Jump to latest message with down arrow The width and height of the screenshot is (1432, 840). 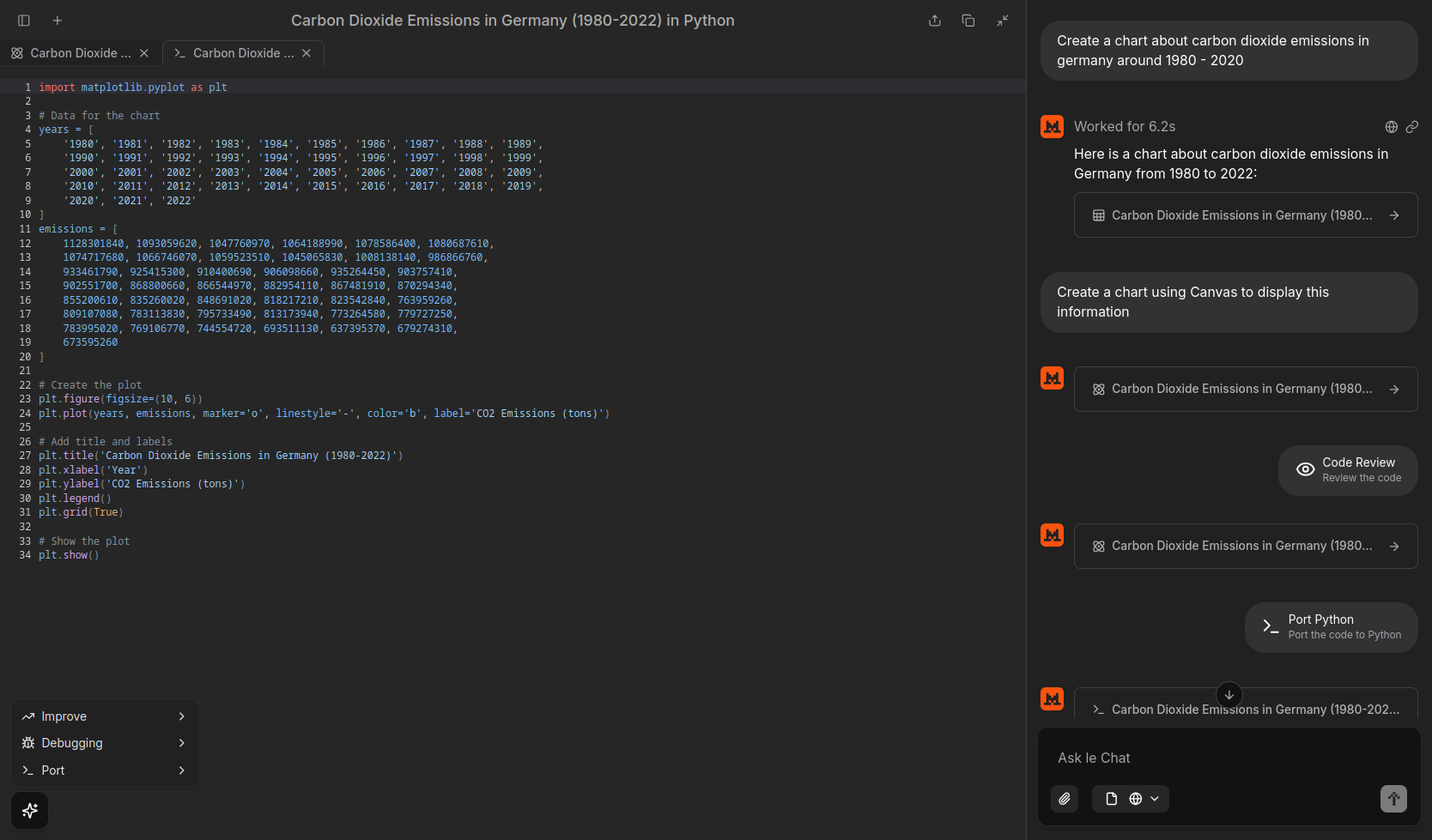(x=1229, y=695)
